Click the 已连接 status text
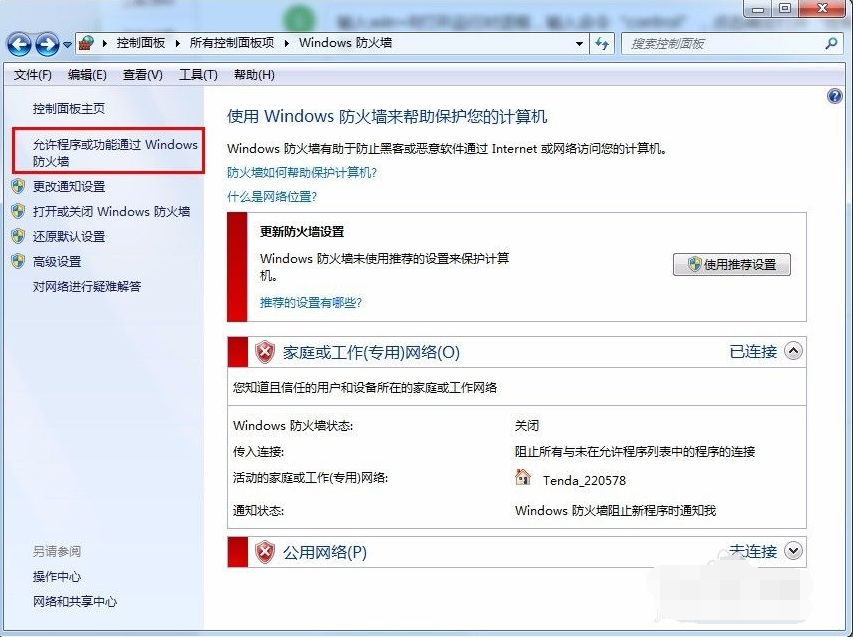853x637 pixels. tap(753, 351)
